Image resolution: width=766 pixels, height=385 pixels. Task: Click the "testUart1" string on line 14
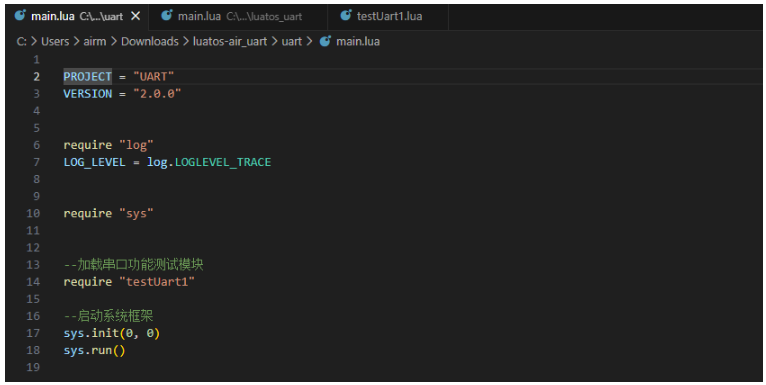coord(157,282)
